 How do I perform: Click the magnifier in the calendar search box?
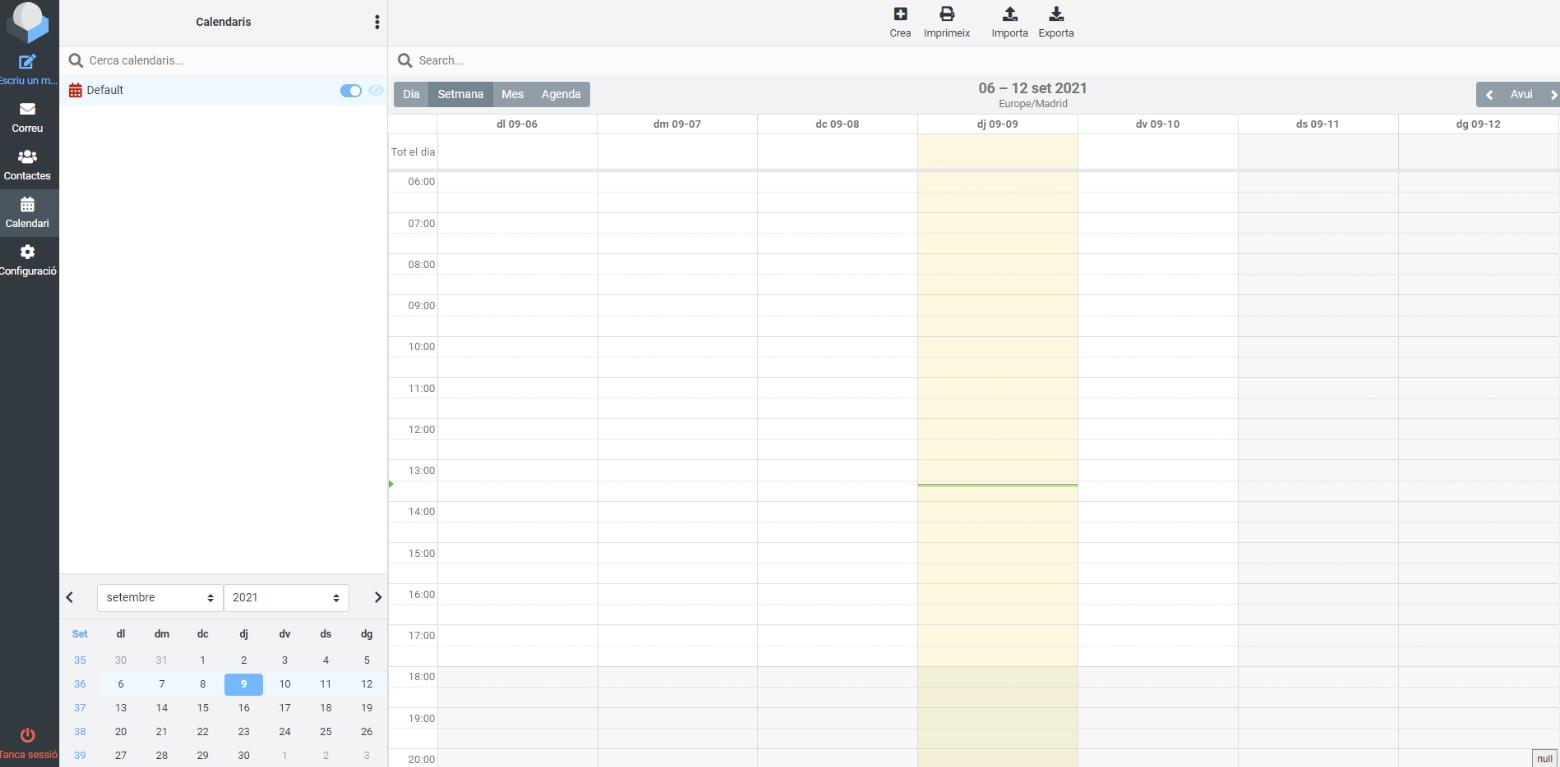point(75,61)
